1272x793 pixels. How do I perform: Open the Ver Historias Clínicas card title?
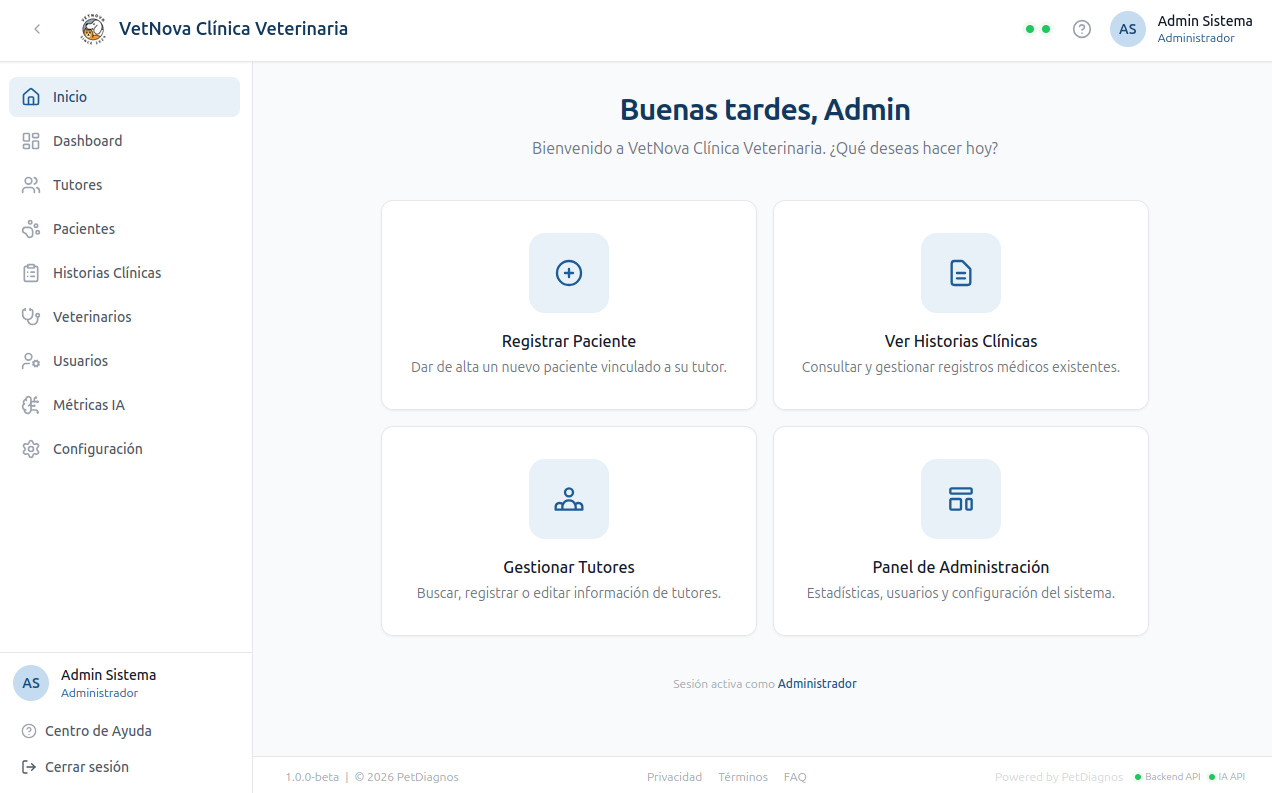[x=961, y=341]
